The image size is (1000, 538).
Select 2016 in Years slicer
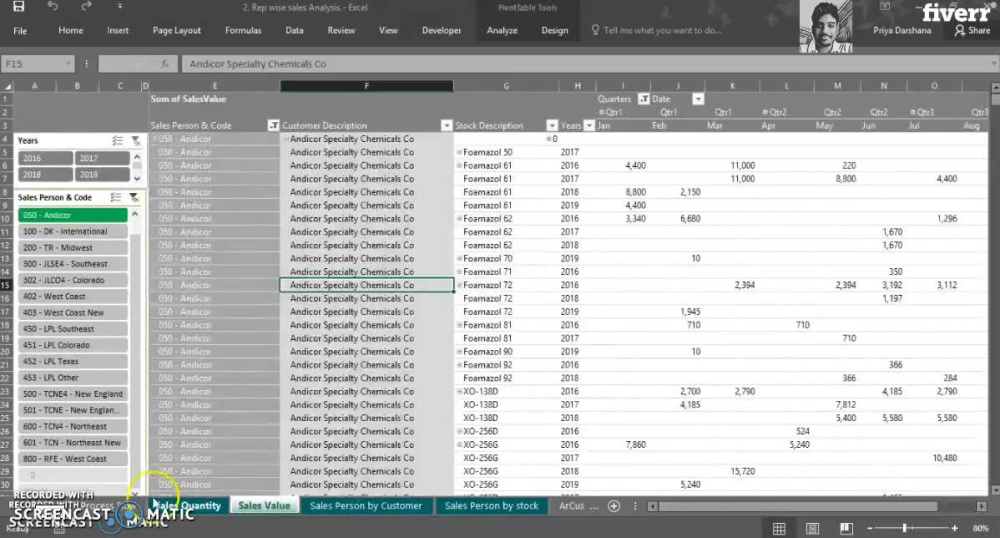click(45, 158)
